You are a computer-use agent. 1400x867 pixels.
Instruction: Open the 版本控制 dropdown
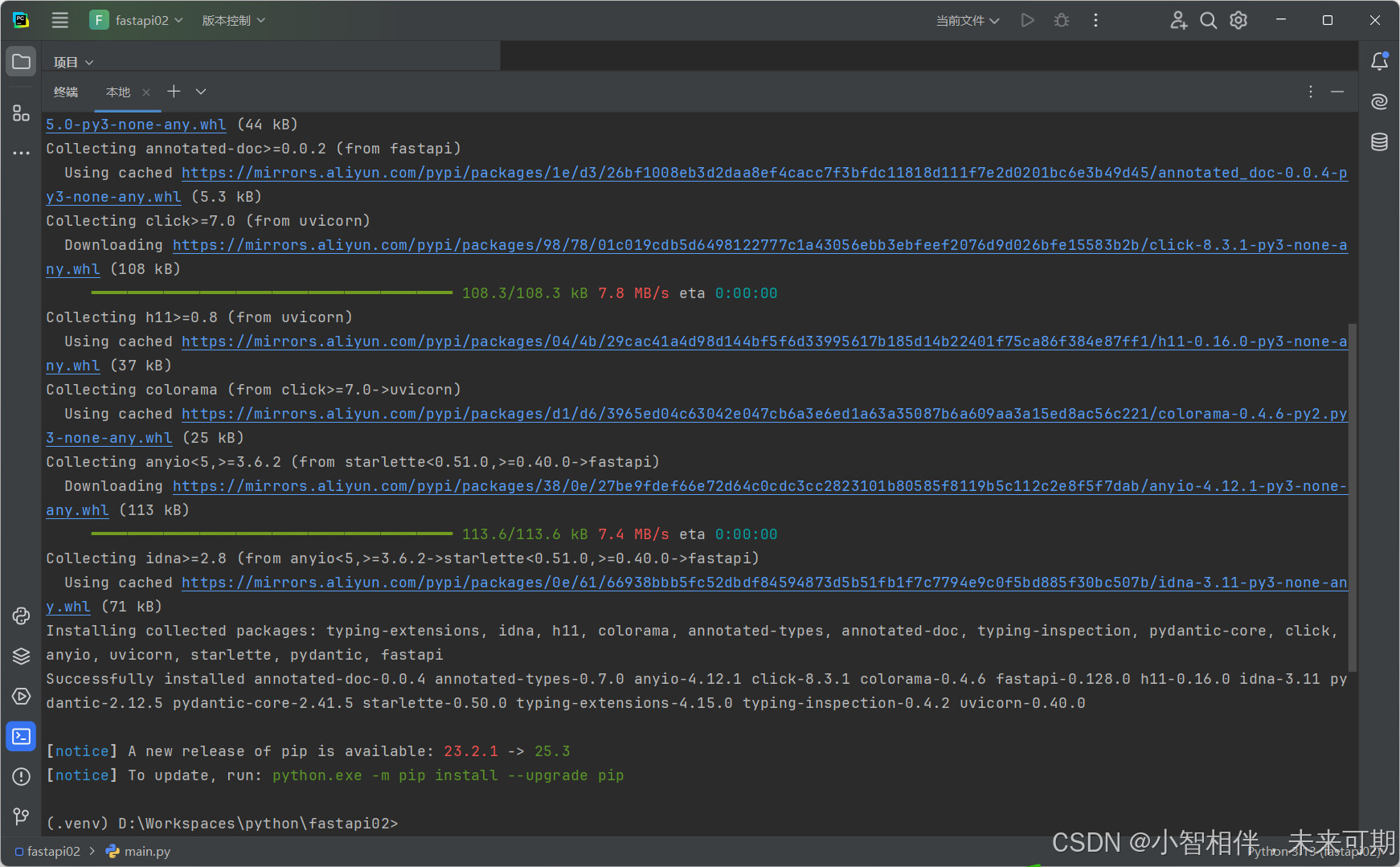[x=233, y=20]
